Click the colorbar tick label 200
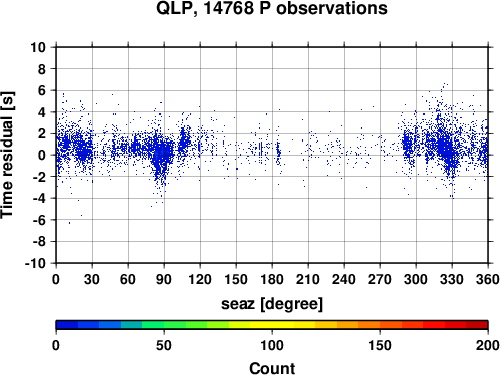The width and height of the screenshot is (500, 375). pyautogui.click(x=488, y=345)
